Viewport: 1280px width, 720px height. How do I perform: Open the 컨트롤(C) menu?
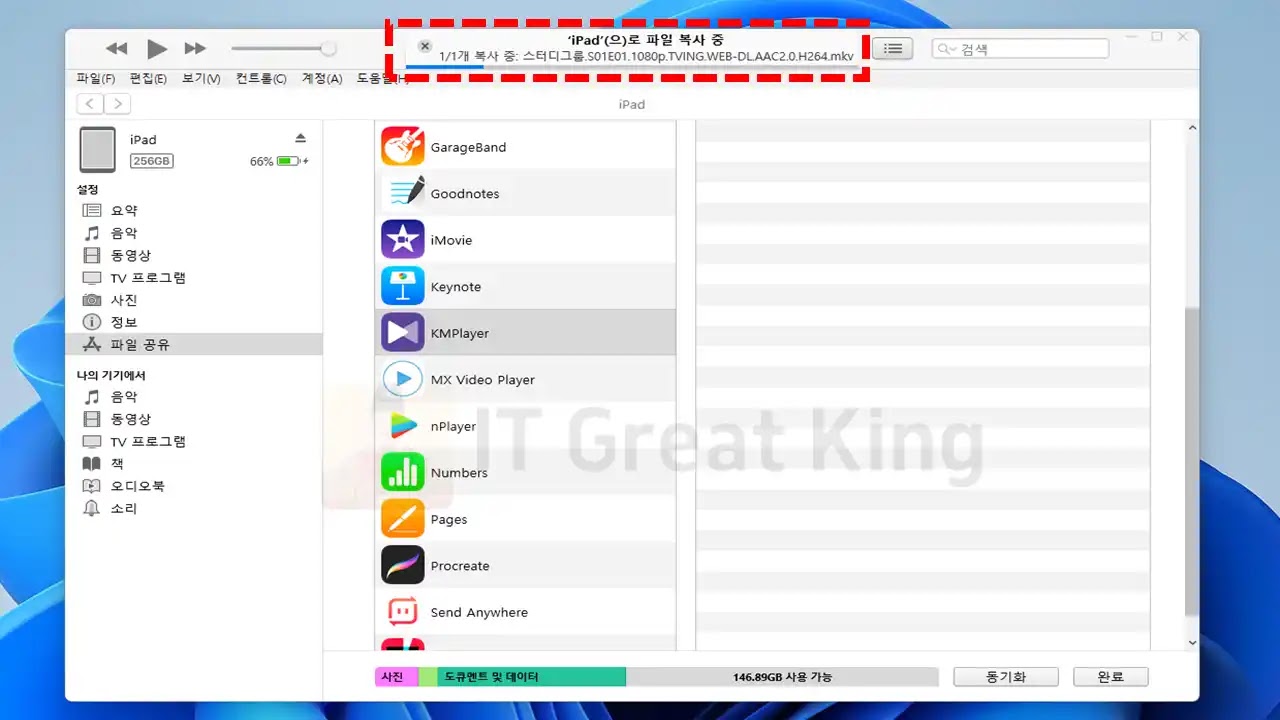pos(261,78)
